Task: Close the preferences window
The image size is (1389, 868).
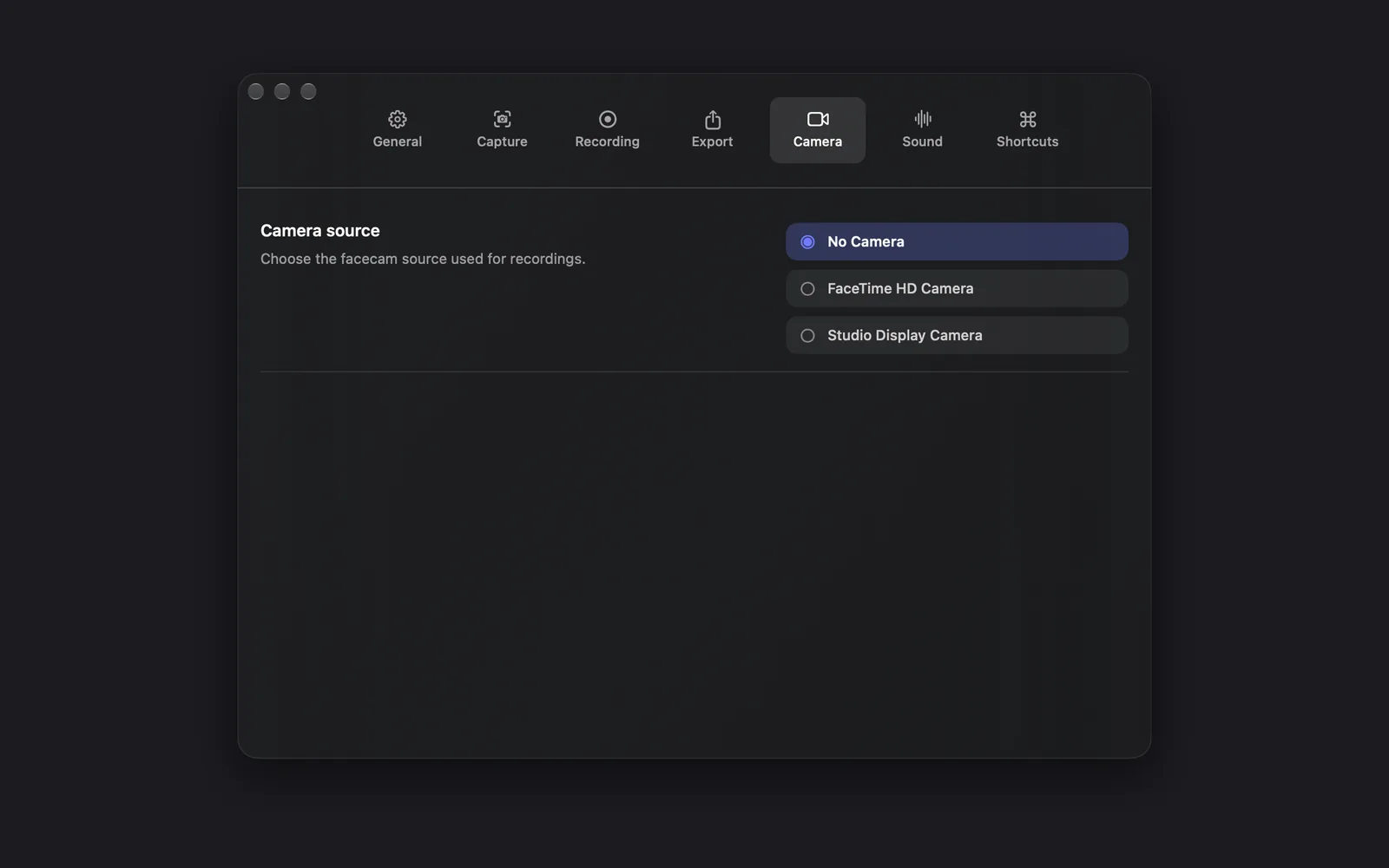Action: coord(256,91)
